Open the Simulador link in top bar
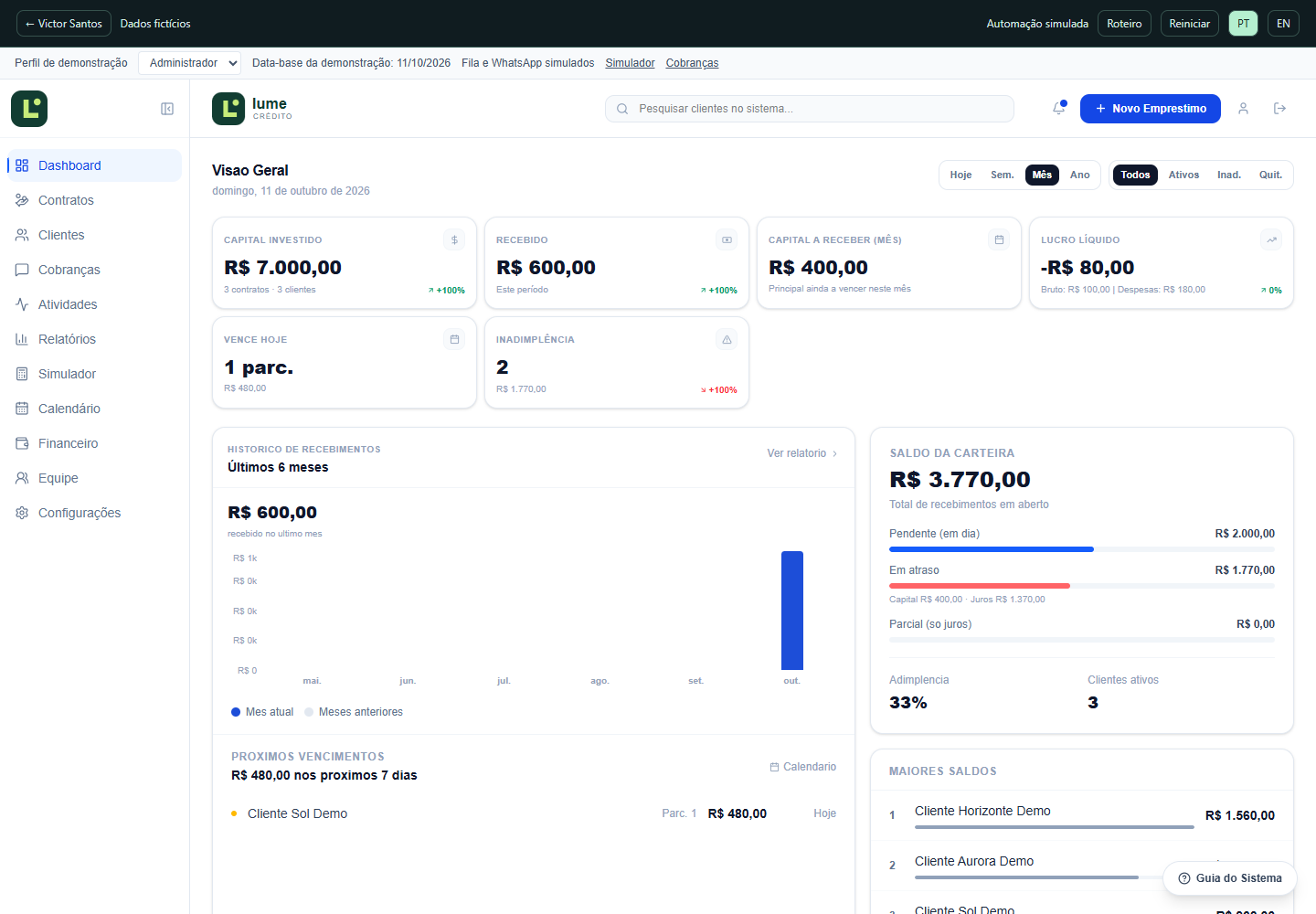1316x914 pixels. click(x=630, y=63)
